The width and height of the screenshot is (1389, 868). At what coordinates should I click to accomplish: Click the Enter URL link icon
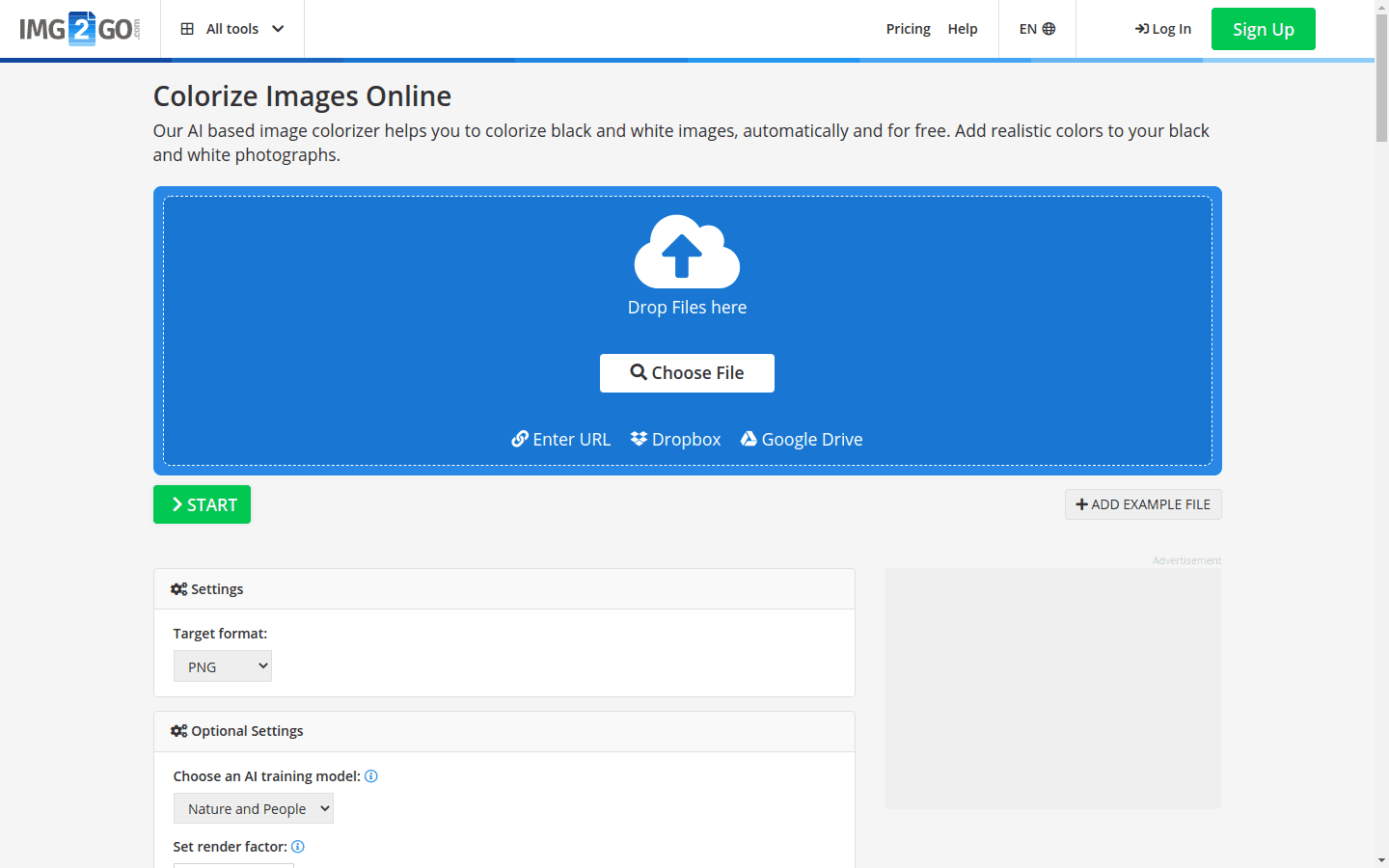click(521, 438)
